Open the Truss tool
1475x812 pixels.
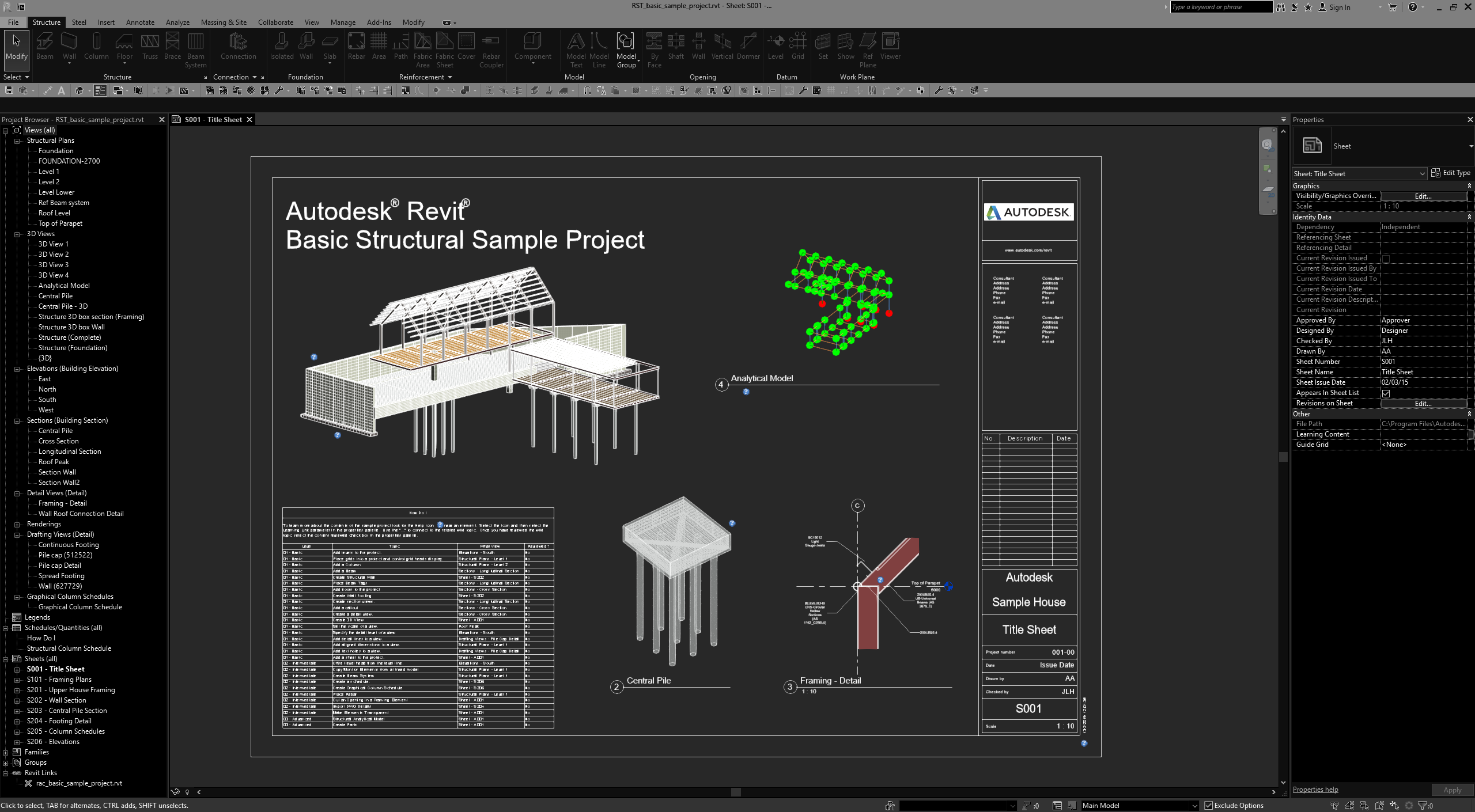[150, 46]
